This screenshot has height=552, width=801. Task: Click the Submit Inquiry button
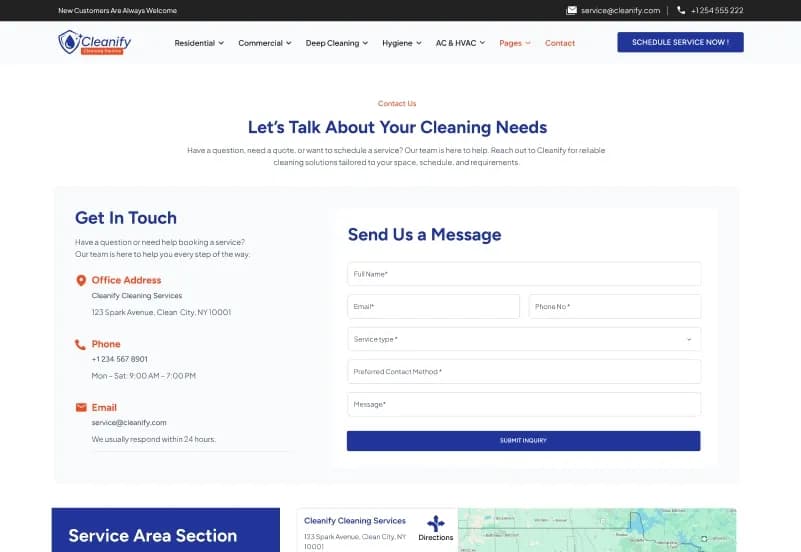(x=524, y=441)
